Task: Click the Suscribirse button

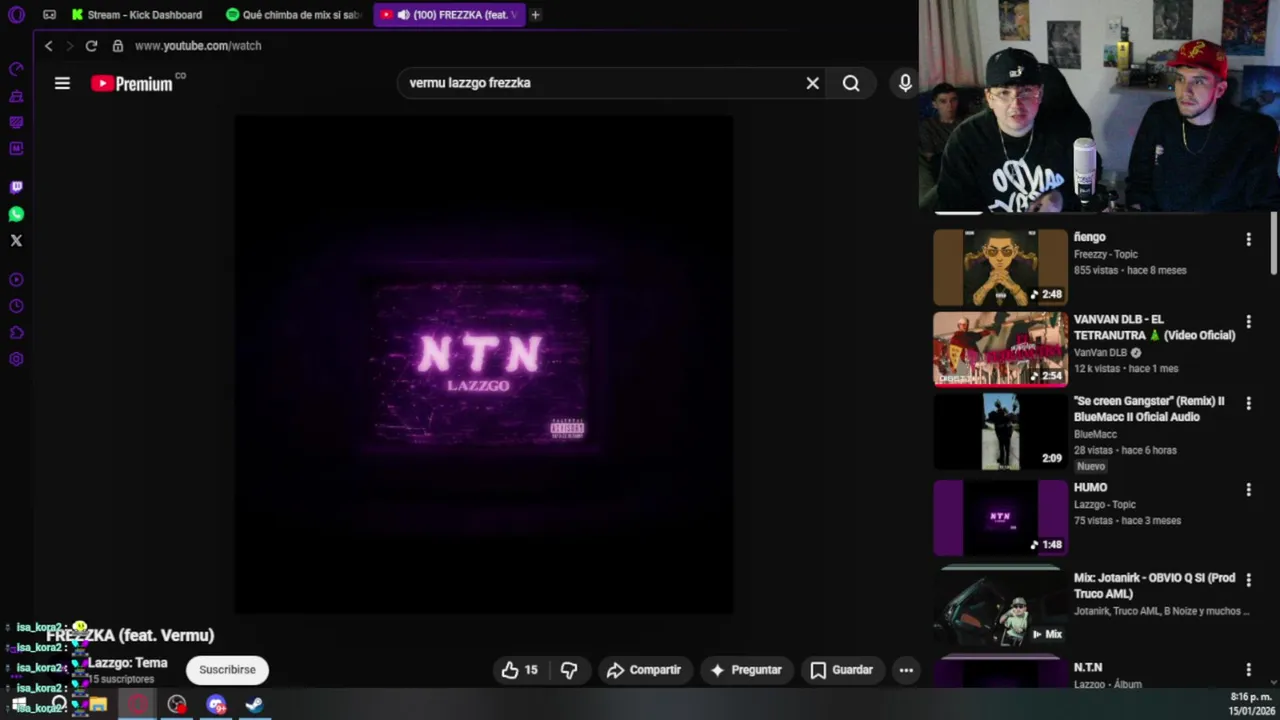Action: 227,670
